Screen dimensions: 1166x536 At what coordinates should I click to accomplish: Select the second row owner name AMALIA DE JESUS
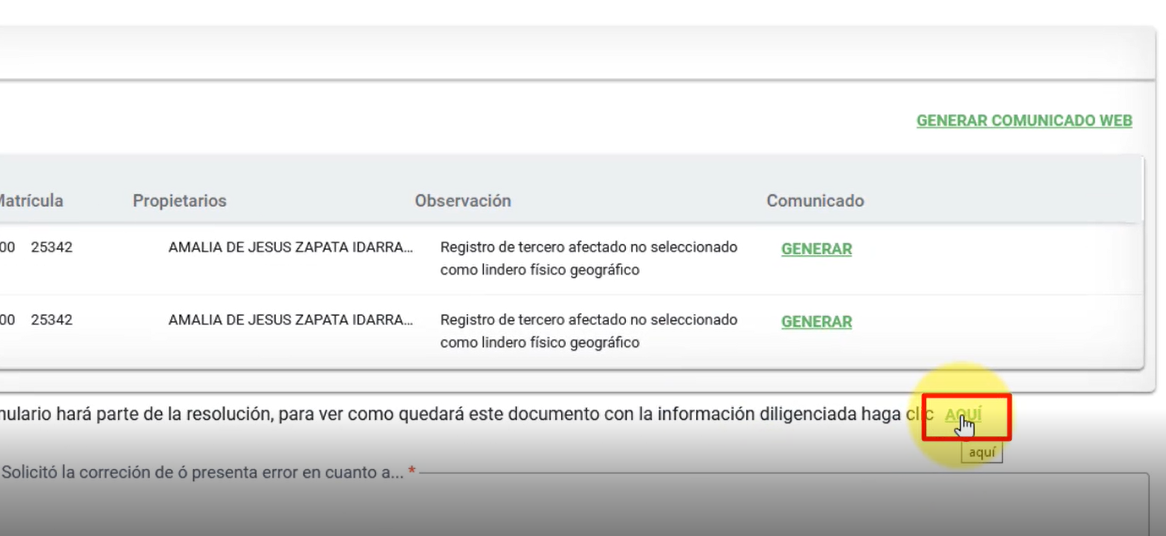[x=290, y=320]
